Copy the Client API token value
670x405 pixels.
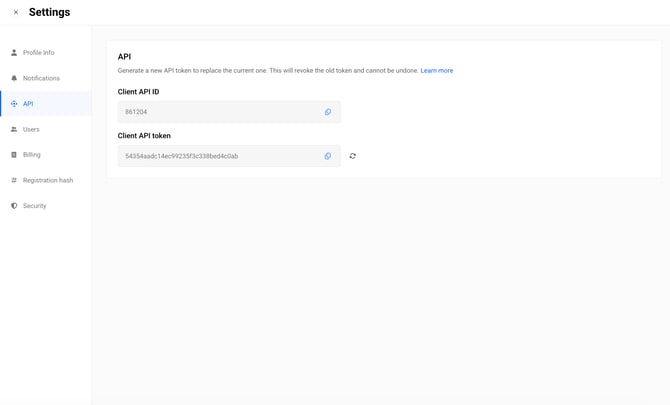tap(328, 156)
